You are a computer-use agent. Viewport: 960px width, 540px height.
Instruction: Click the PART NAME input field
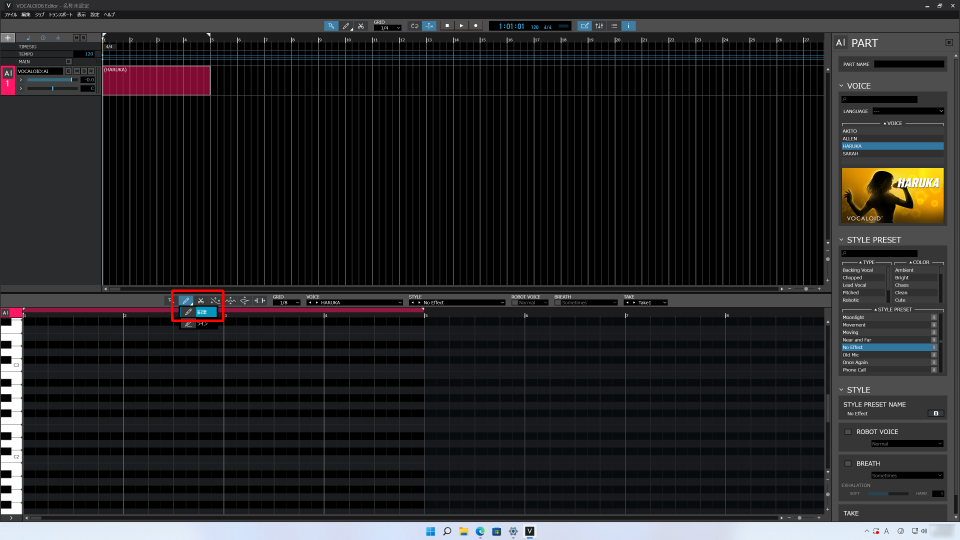tap(909, 64)
